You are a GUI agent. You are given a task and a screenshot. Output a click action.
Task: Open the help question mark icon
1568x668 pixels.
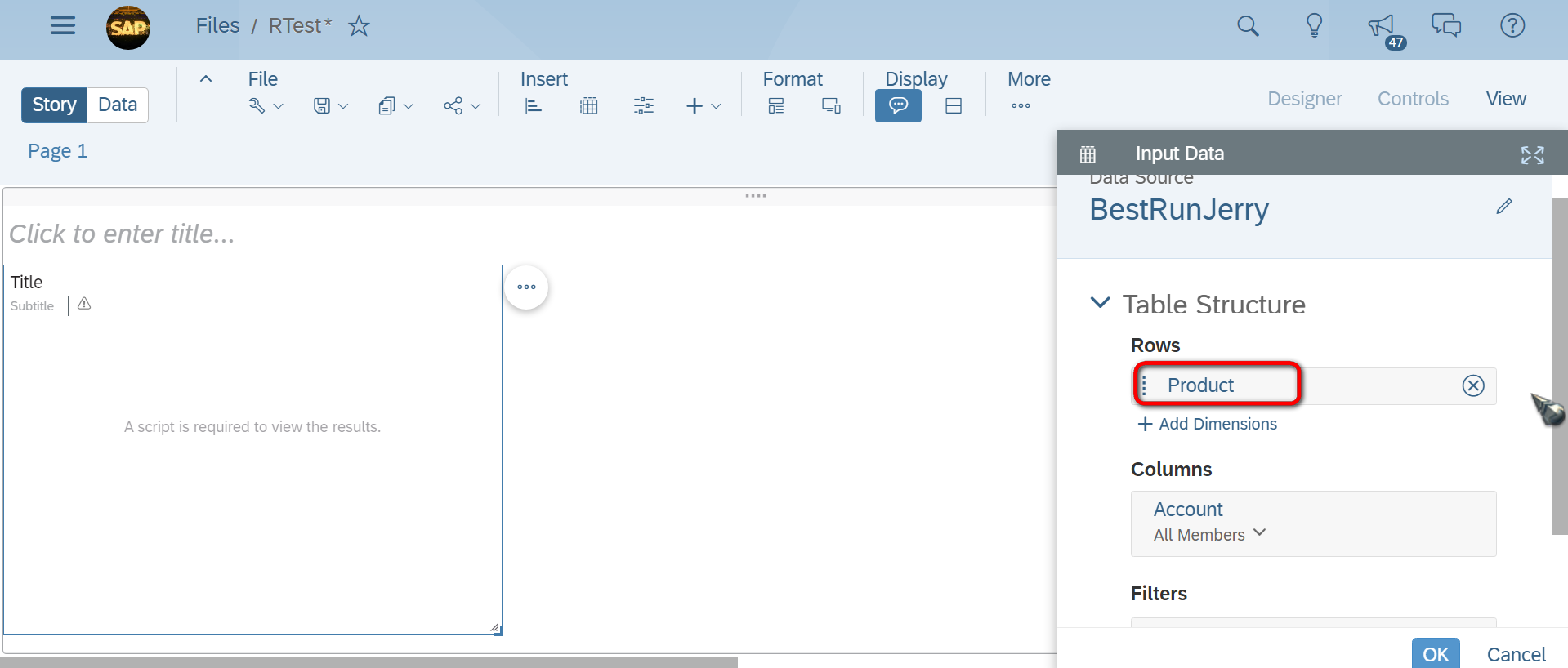tap(1512, 25)
